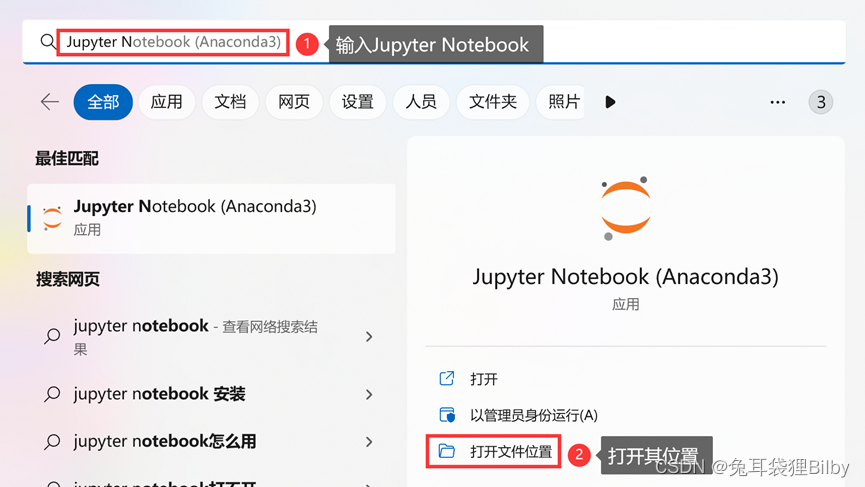Click the search magnifier icon in search box
The height and width of the screenshot is (487, 865).
point(47,41)
